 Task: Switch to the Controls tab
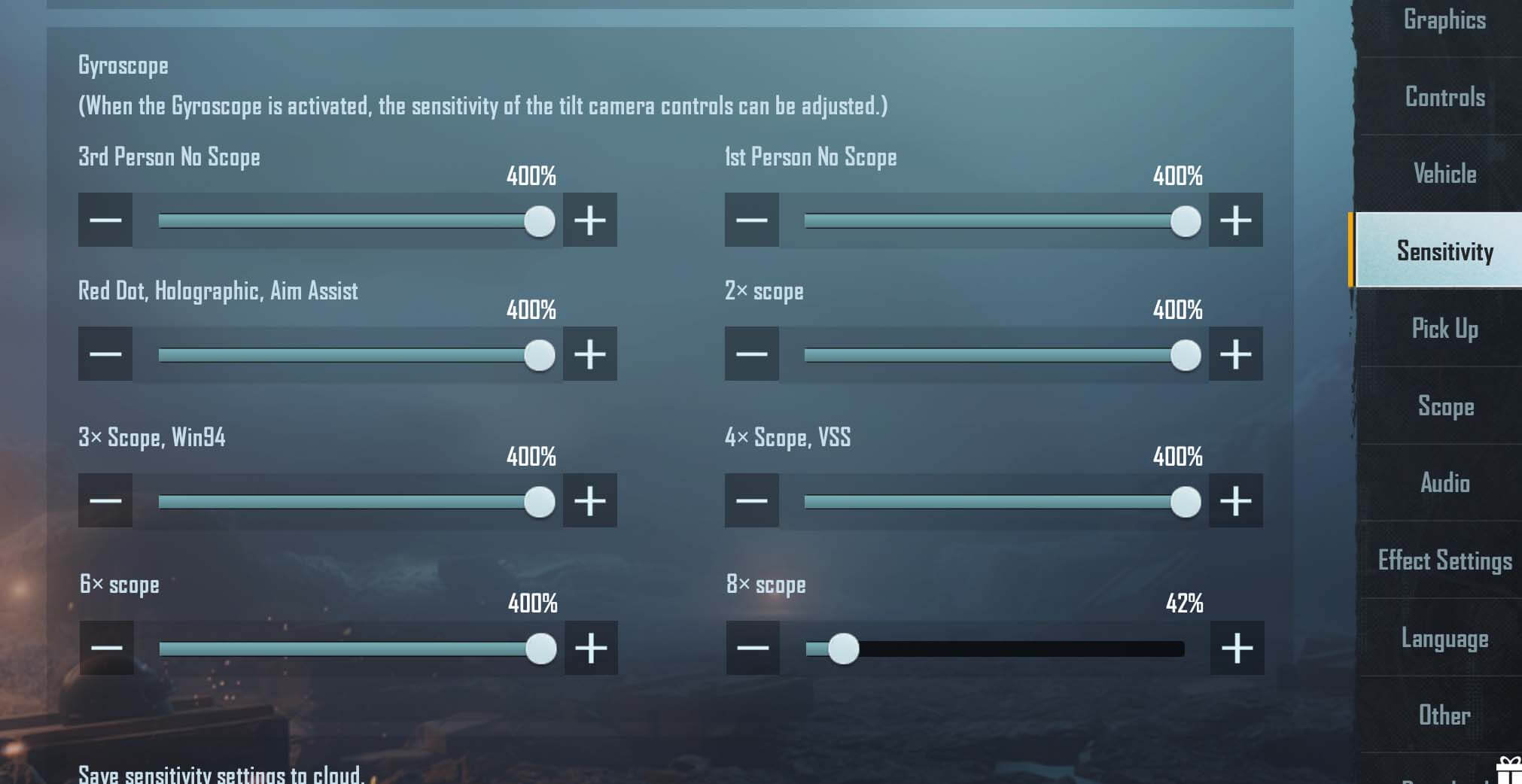point(1444,97)
